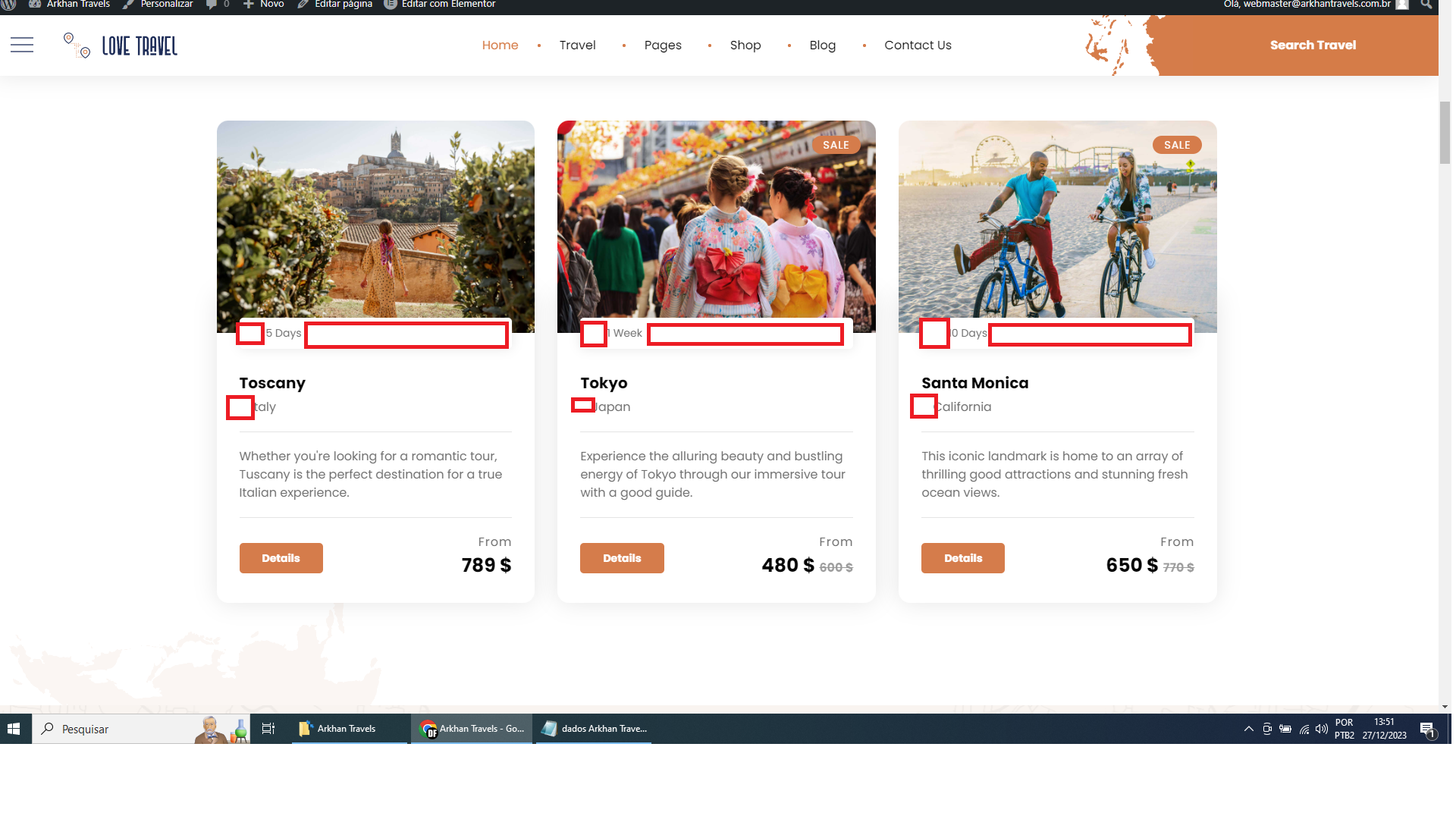Open Windows Task View icon

click(268, 730)
